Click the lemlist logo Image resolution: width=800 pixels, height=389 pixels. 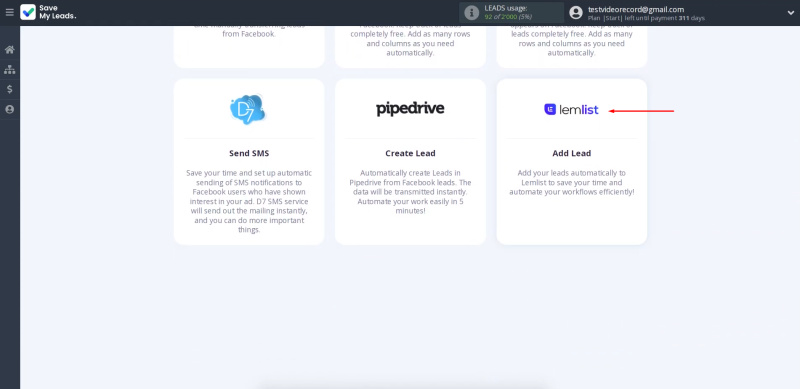pos(571,109)
